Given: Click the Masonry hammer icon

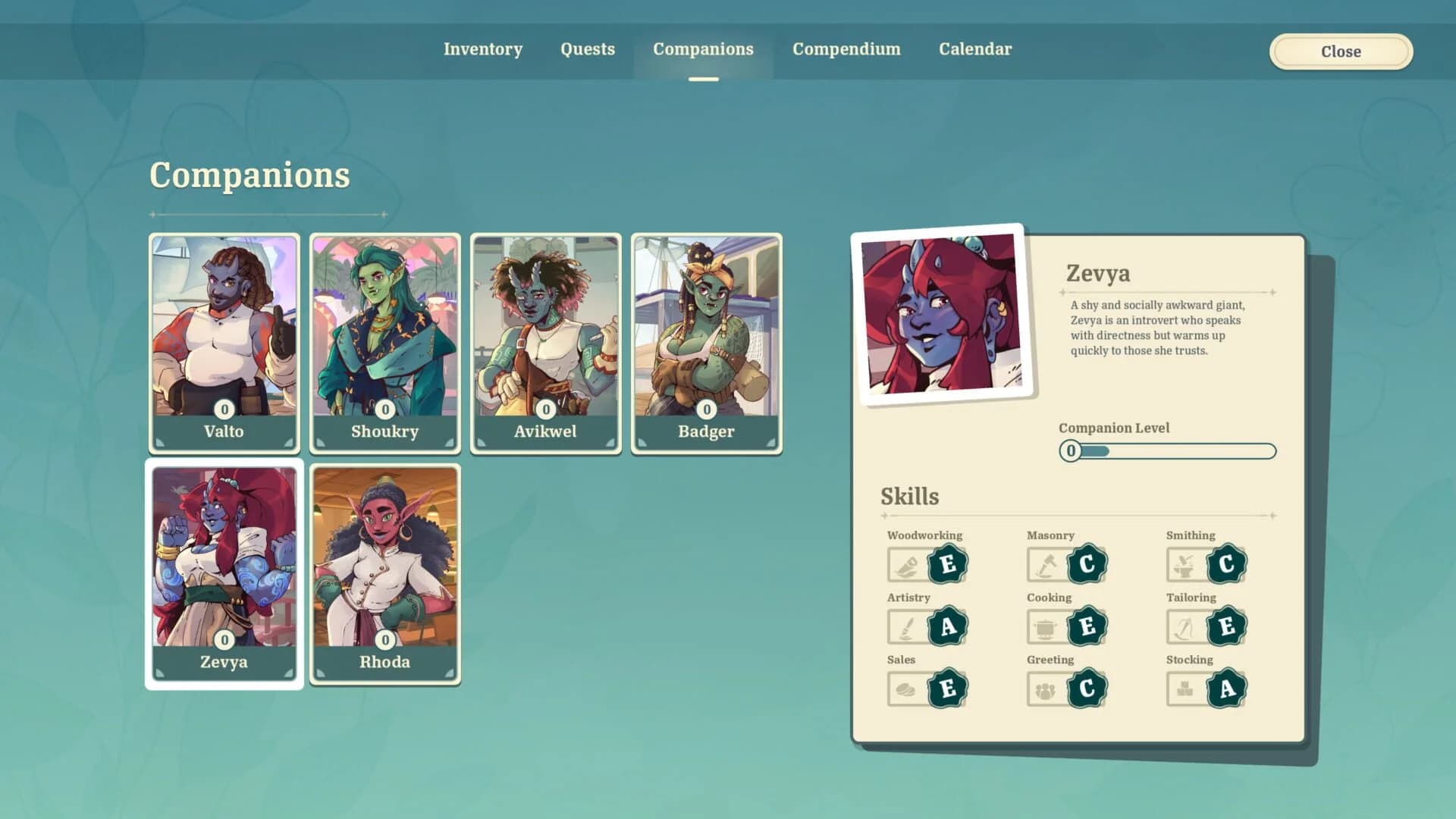Looking at the screenshot, I should tap(1046, 564).
